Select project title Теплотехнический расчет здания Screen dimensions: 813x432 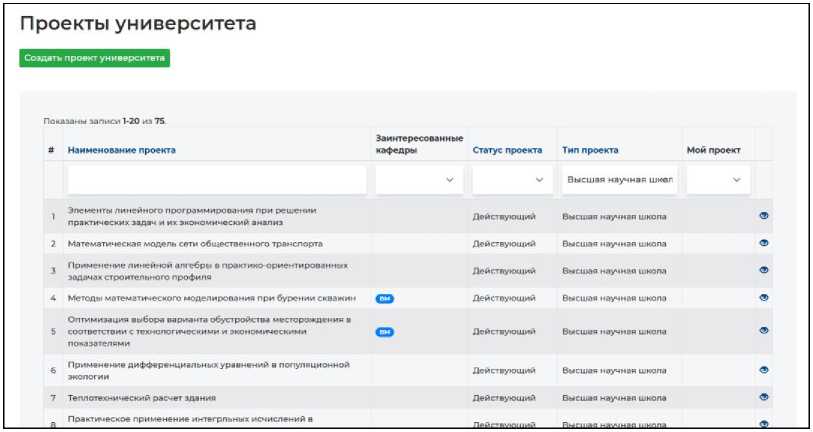click(142, 398)
